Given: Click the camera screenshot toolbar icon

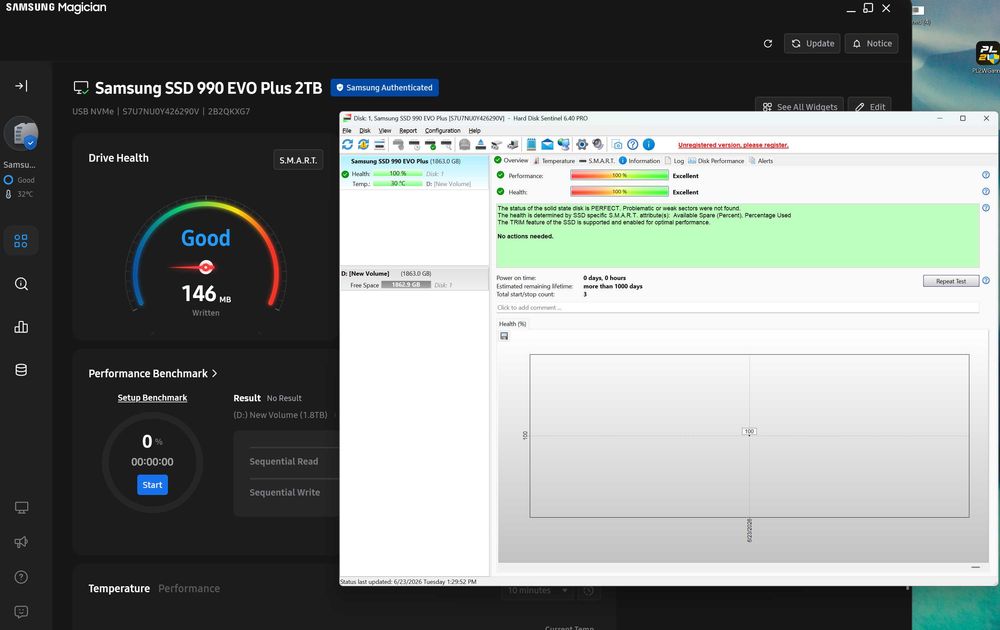Looking at the screenshot, I should point(617,145).
